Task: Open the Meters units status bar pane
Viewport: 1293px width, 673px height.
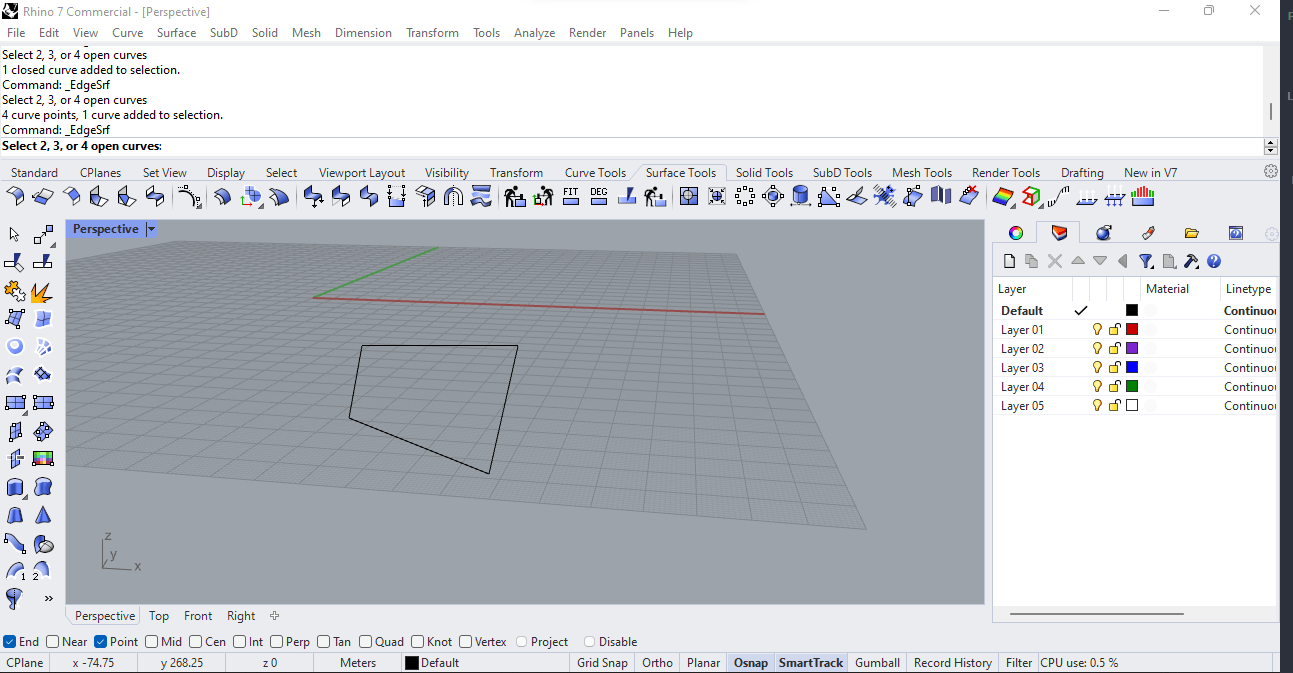Action: click(x=358, y=662)
